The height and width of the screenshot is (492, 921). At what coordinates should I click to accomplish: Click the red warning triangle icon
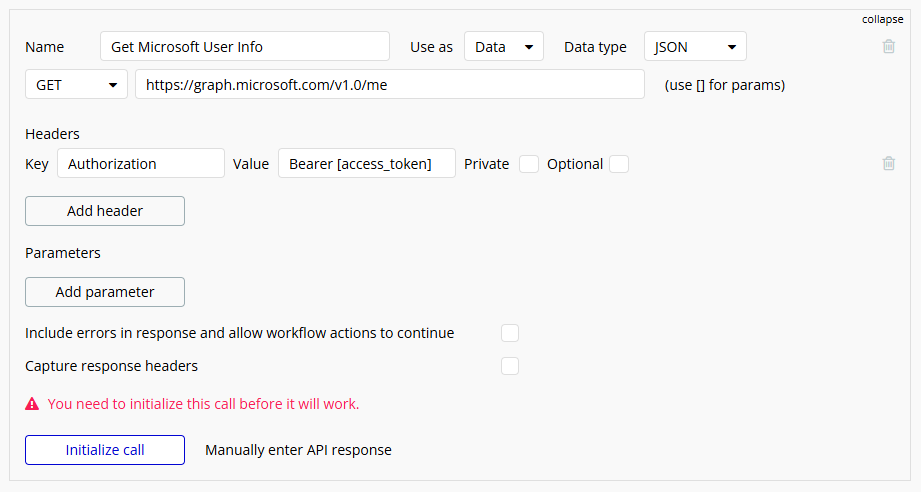point(32,404)
